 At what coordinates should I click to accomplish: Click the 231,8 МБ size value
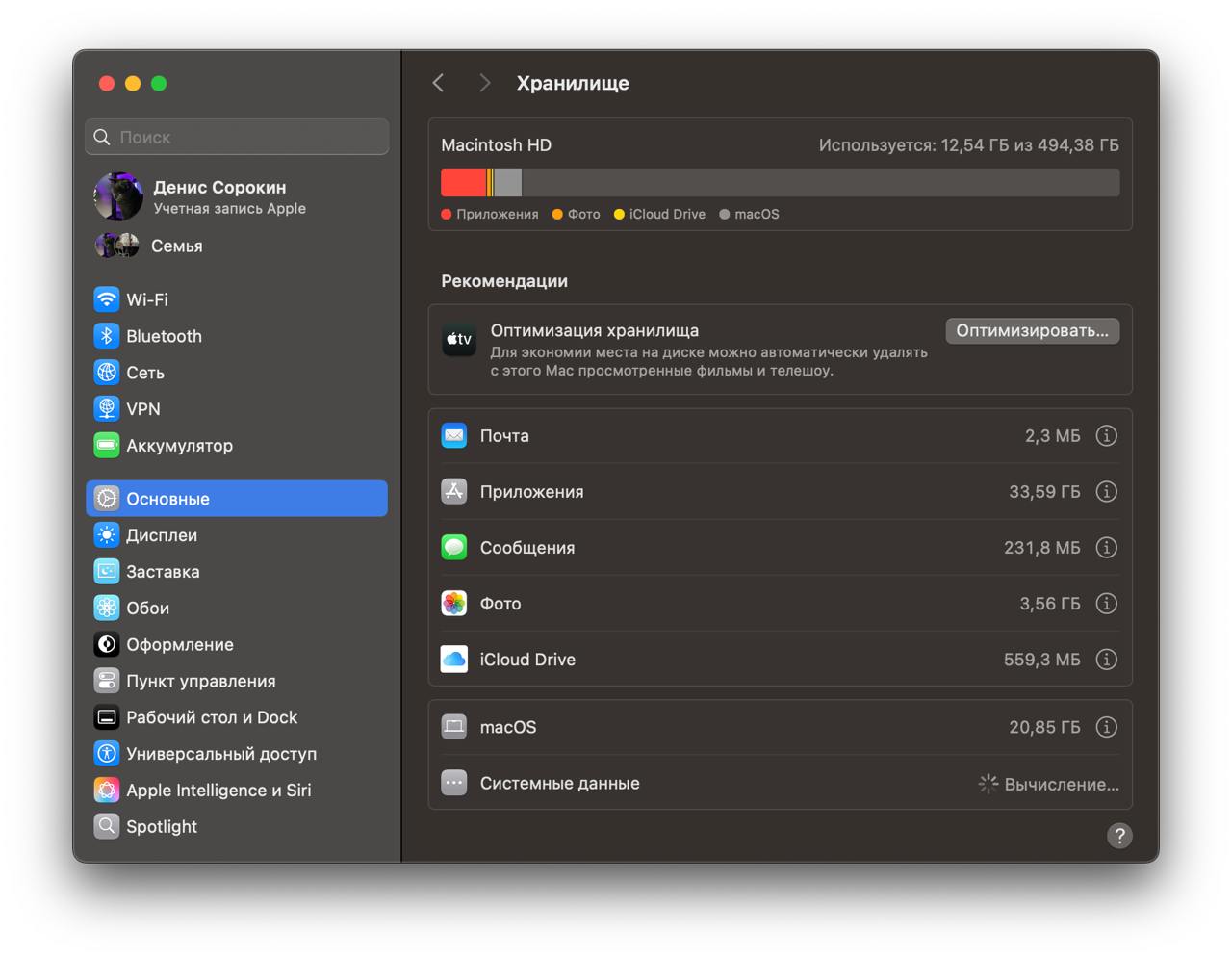[x=1042, y=548]
